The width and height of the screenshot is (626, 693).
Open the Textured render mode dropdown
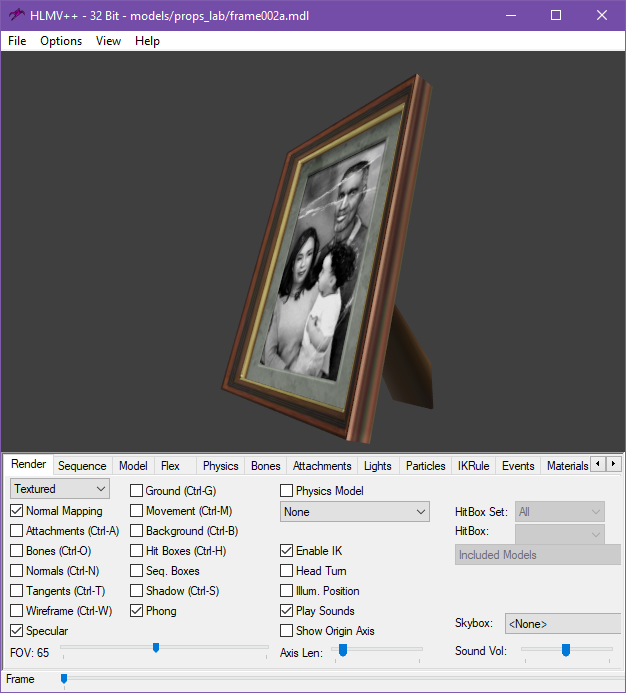[x=60, y=489]
